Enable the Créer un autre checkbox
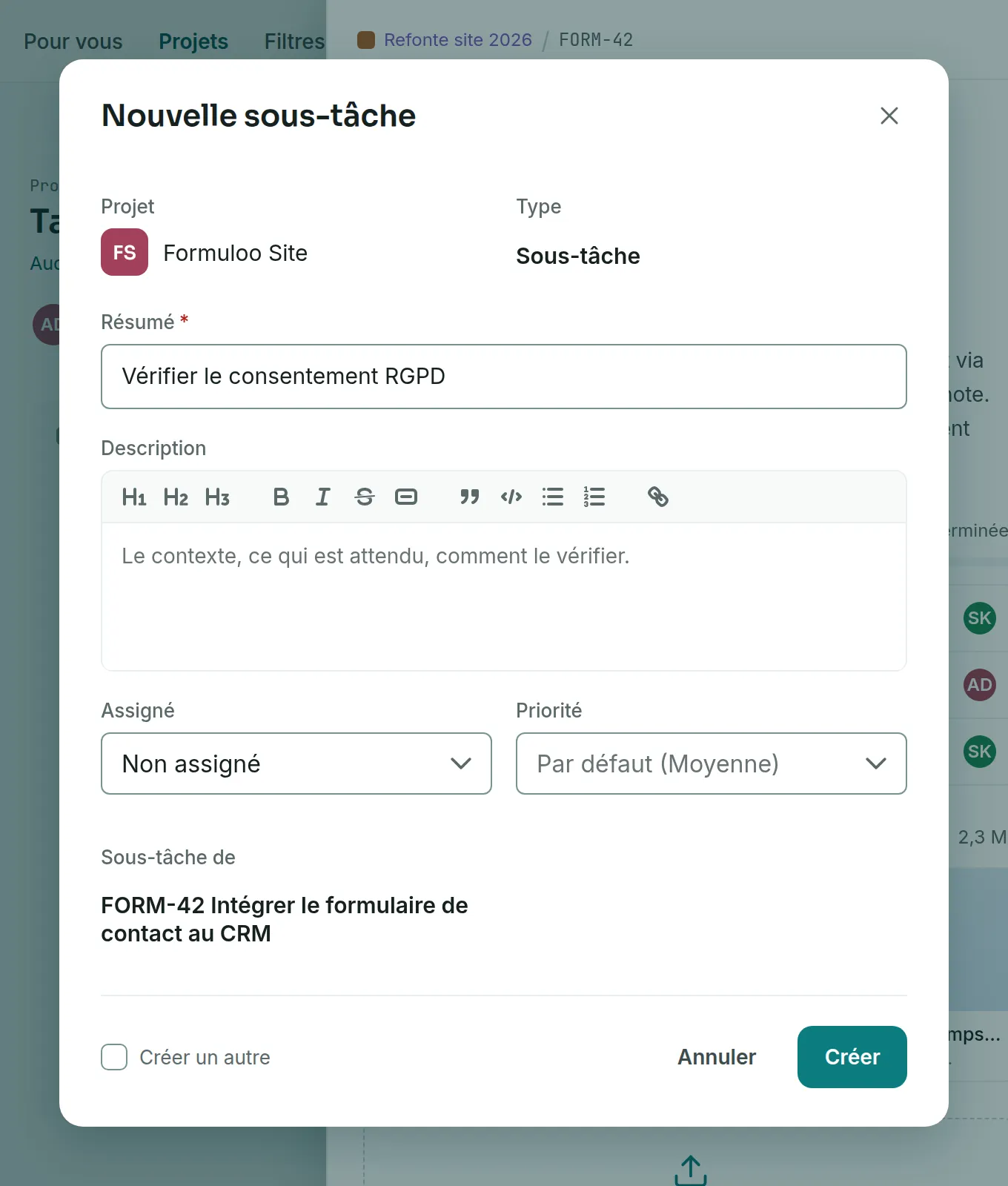The image size is (1008, 1186). [x=114, y=1057]
